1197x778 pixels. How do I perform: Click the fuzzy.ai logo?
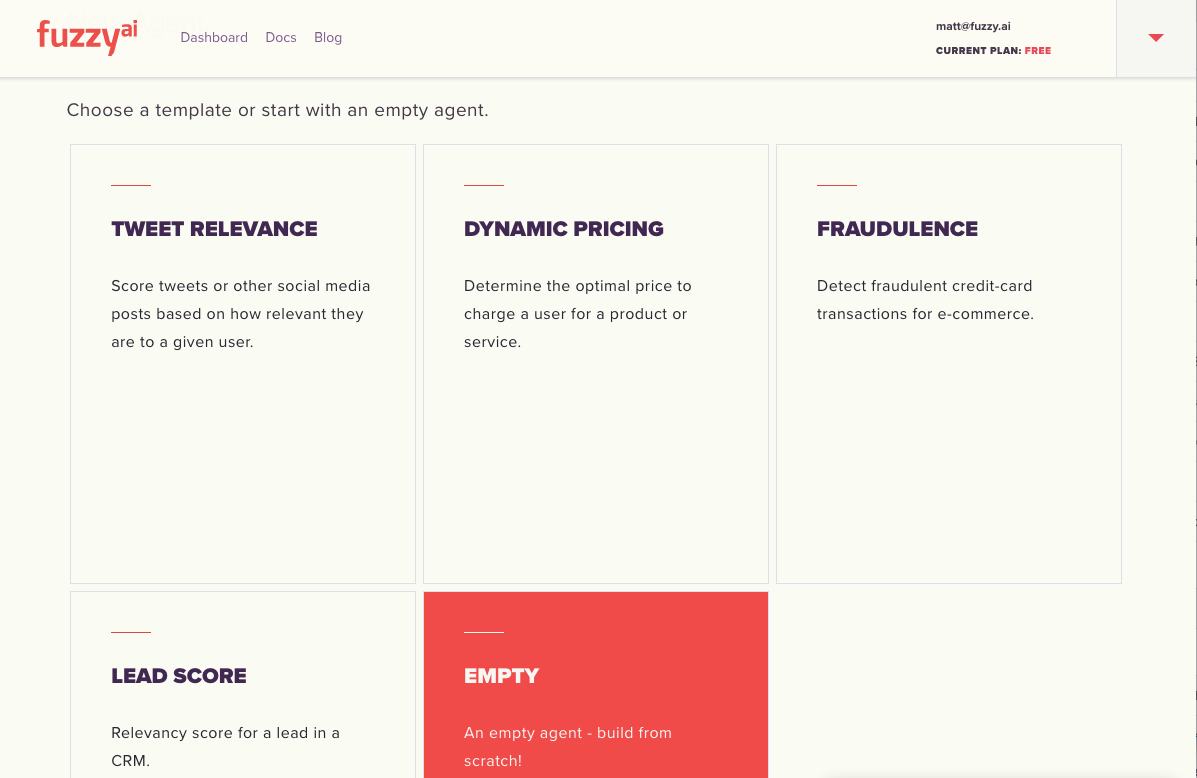tap(87, 37)
